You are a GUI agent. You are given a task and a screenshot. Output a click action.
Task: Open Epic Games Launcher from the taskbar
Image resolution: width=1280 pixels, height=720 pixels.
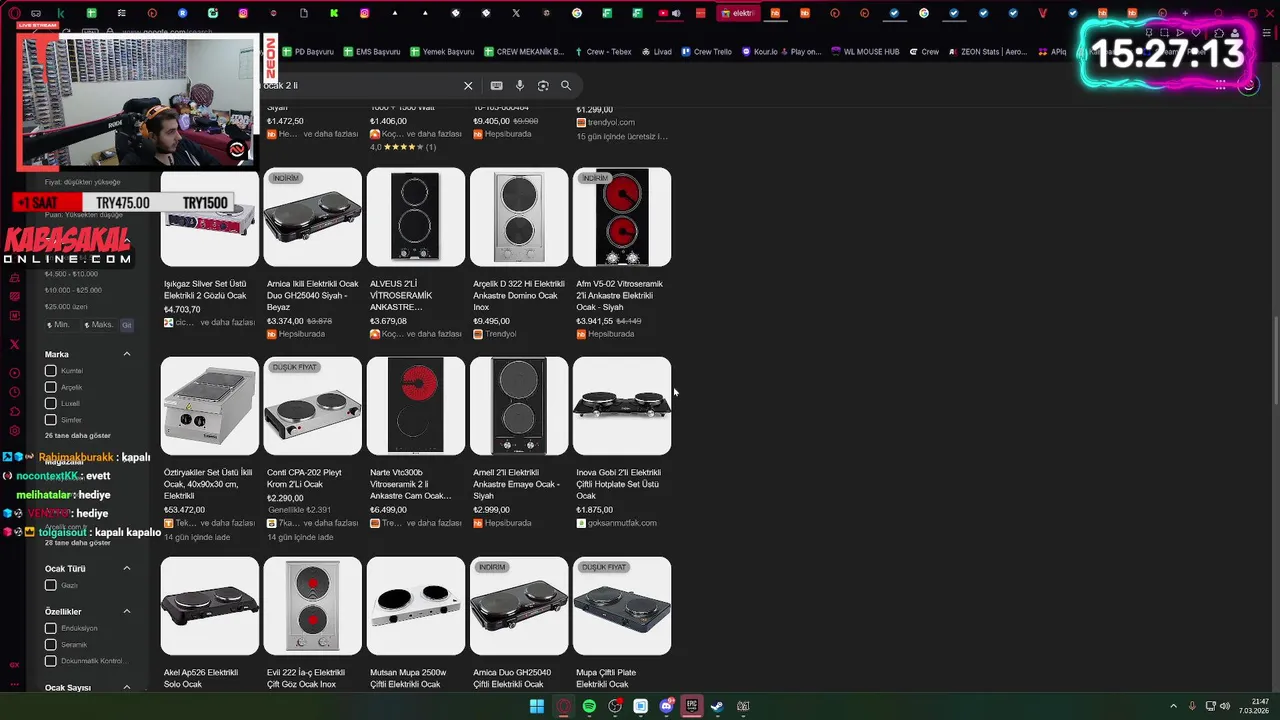coord(691,706)
